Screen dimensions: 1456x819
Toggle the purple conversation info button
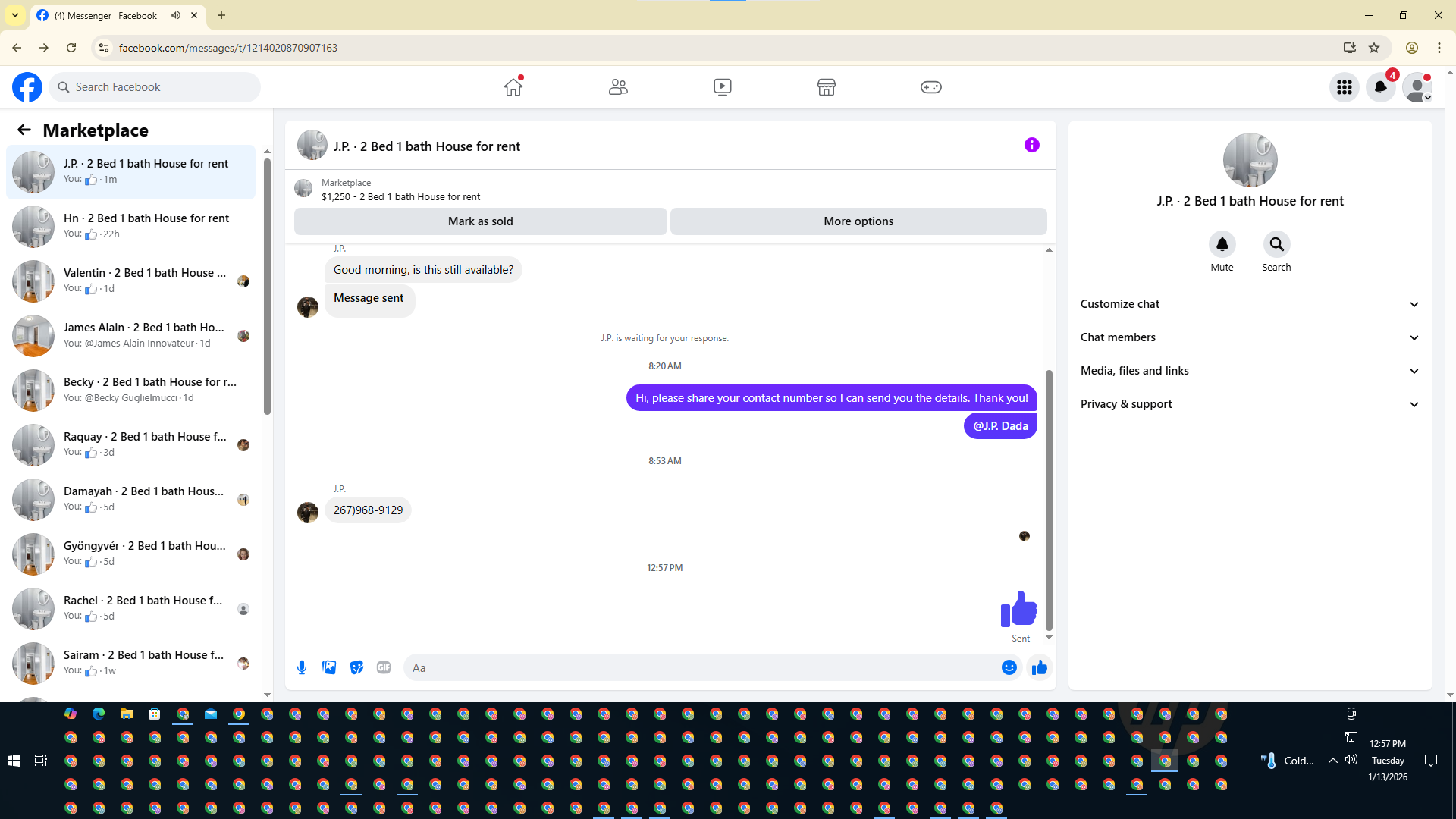click(1031, 145)
